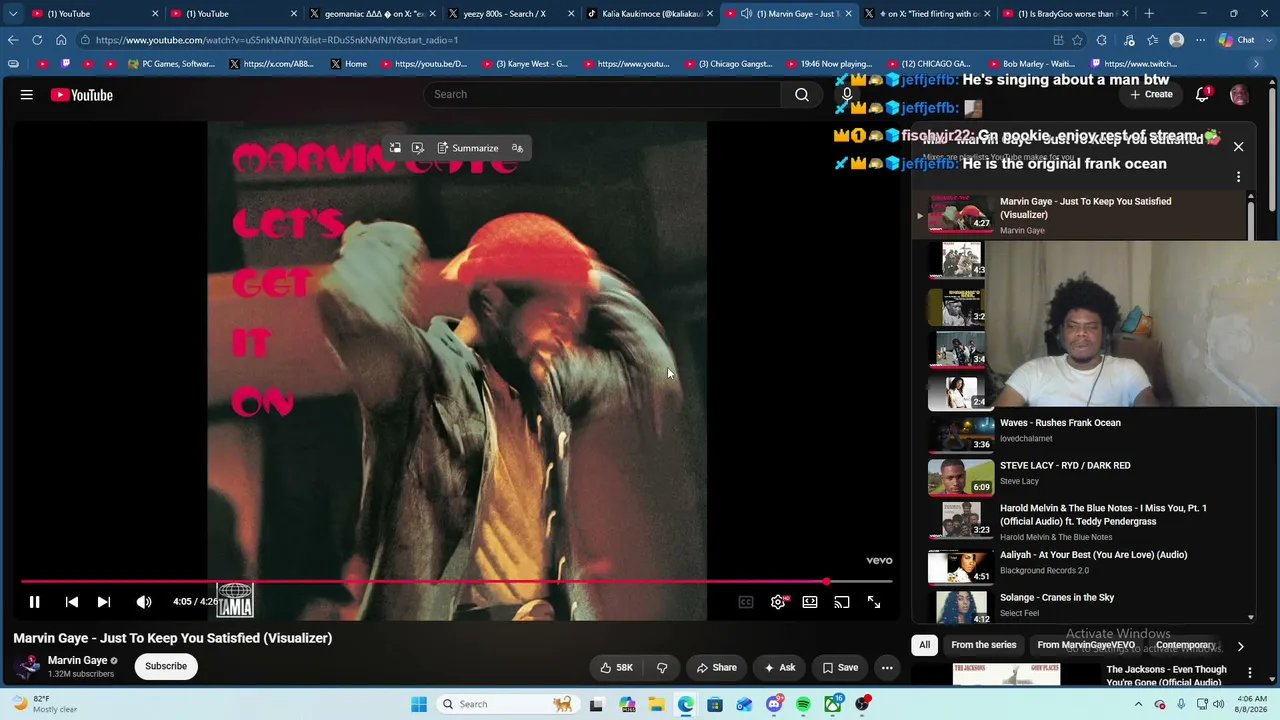Screen dimensions: 1280x720
Task: Toggle closed captions on the player
Action: 746,602
